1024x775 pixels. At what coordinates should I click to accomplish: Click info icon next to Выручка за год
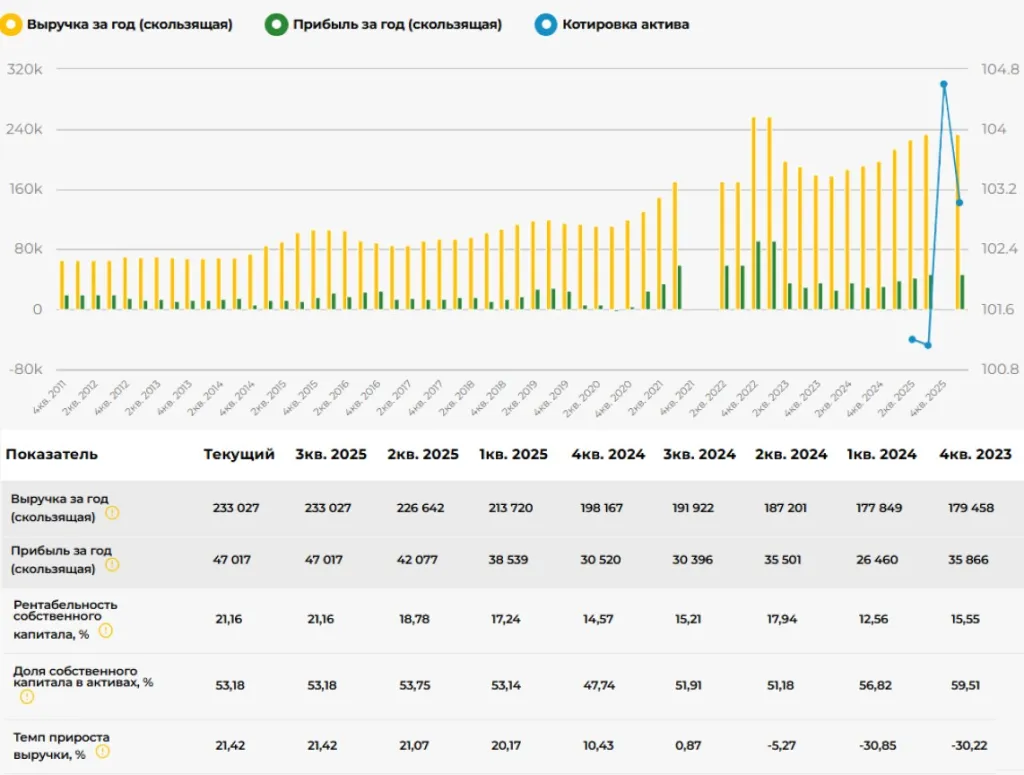click(x=112, y=513)
